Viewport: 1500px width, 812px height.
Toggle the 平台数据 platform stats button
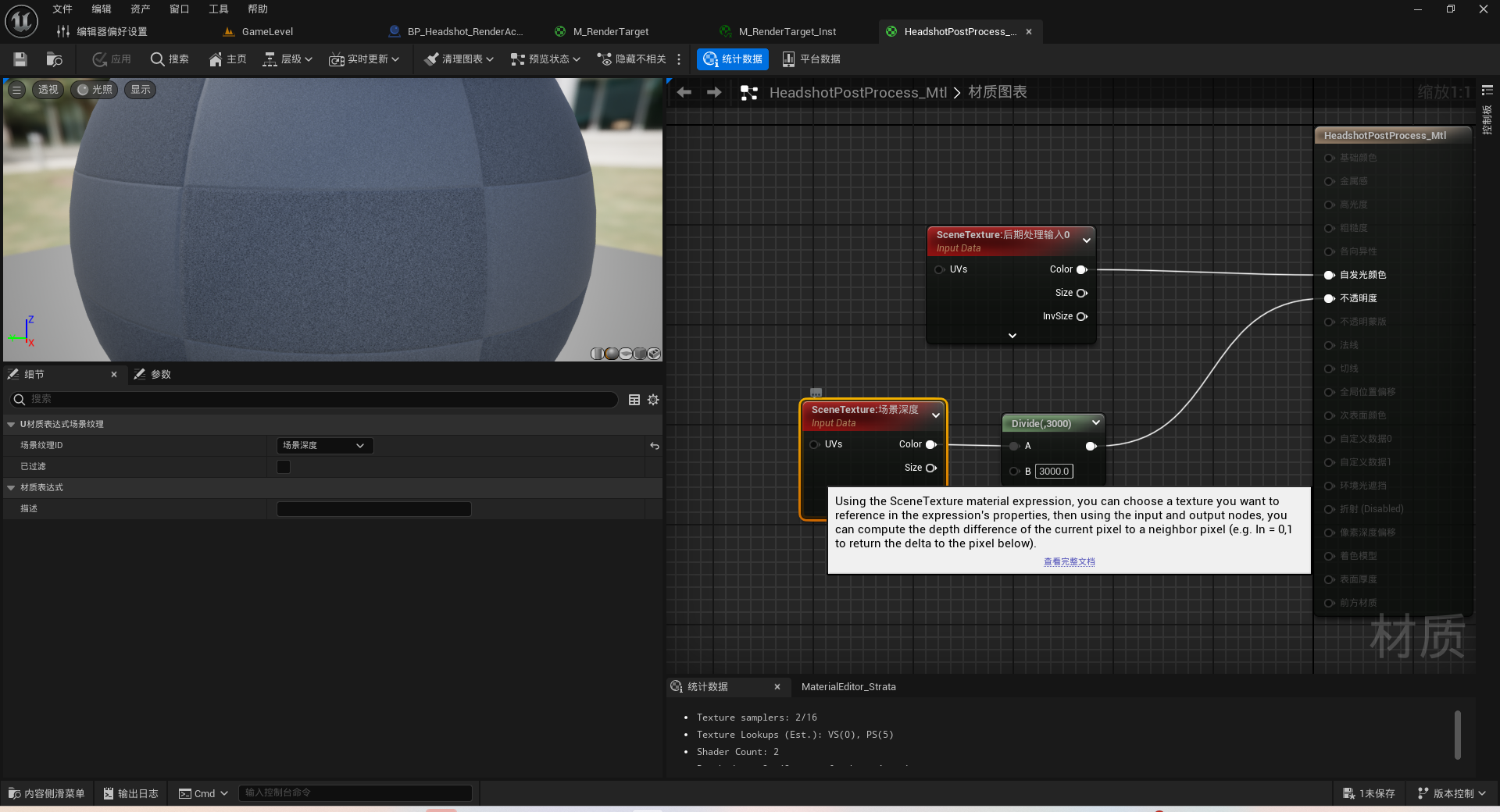(811, 59)
